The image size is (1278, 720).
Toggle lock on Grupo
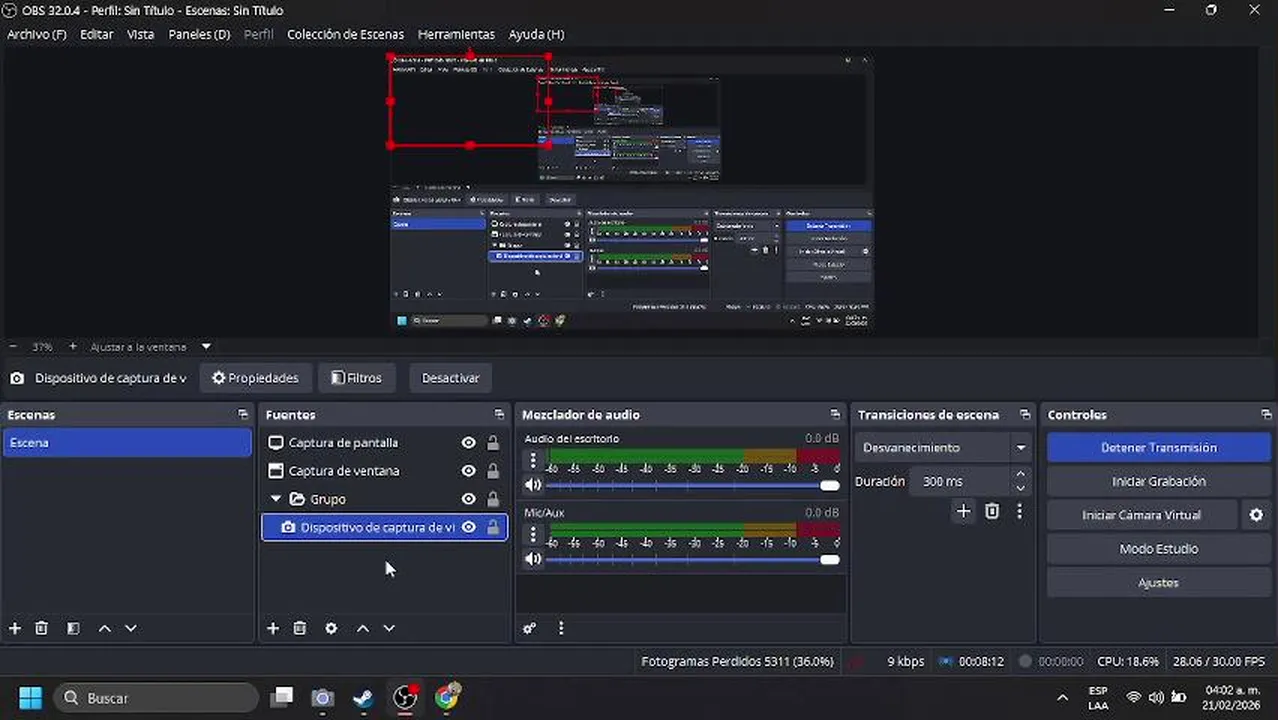(x=493, y=499)
